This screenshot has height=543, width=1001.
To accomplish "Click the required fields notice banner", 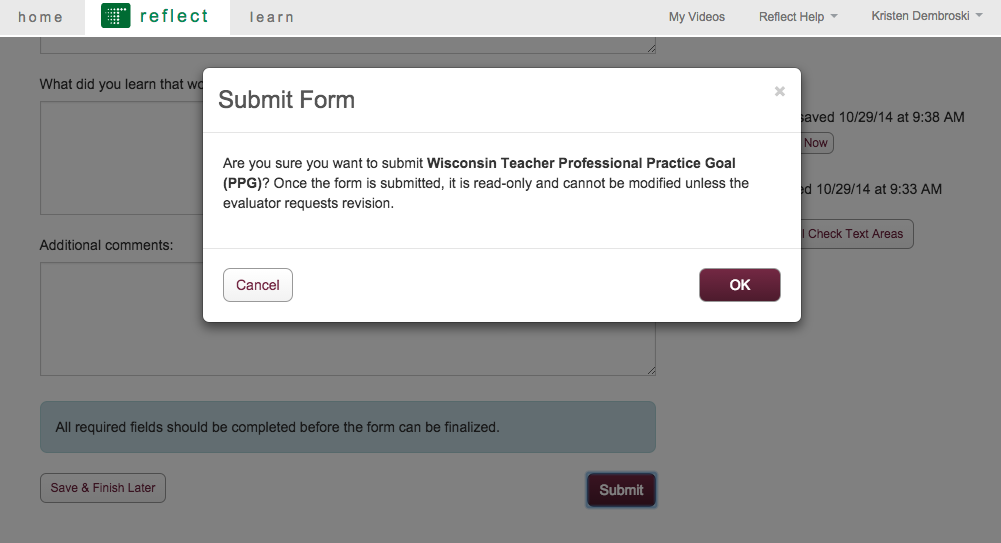I will (348, 427).
